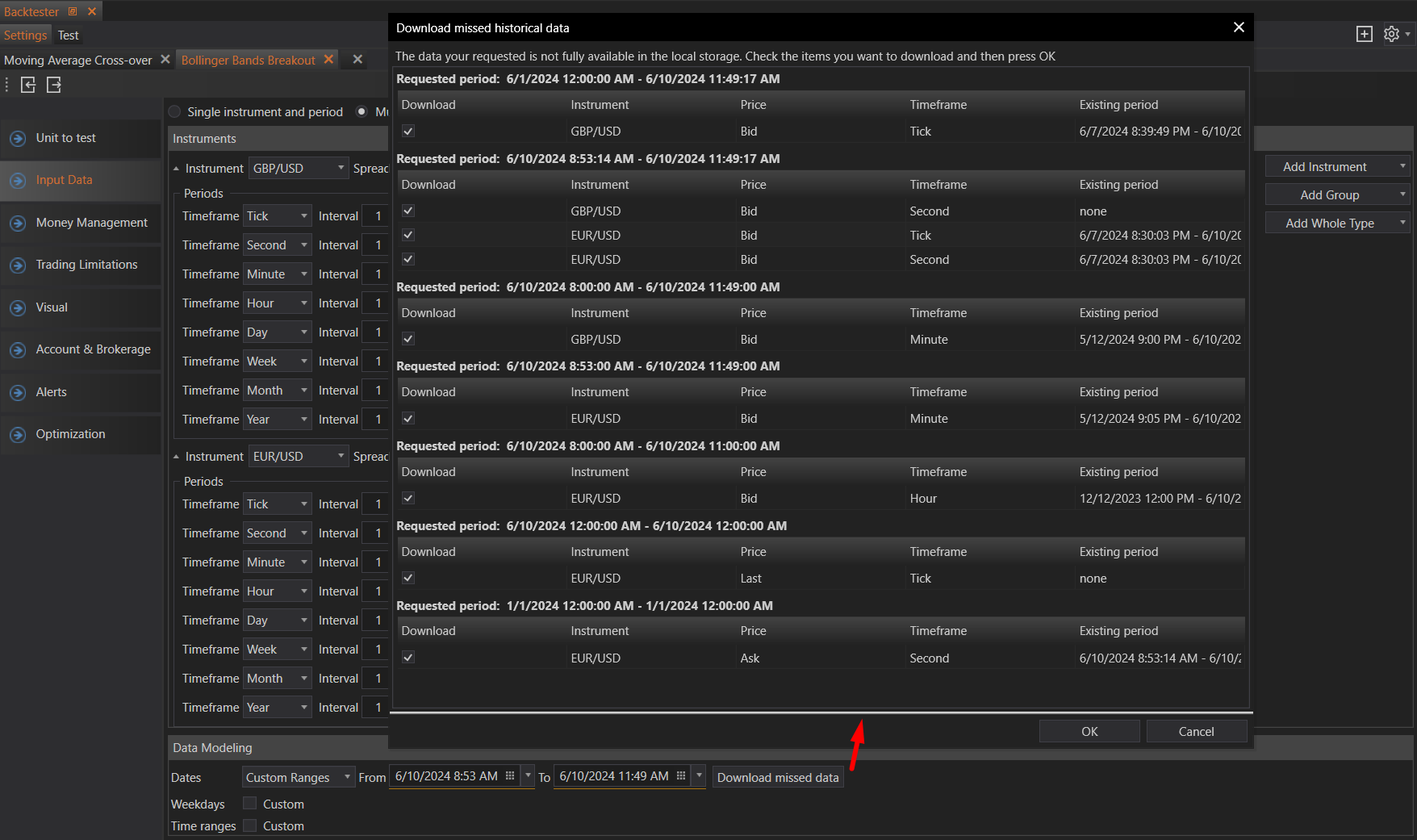
Task: Switch to Moving Average Cross-over tab
Action: pyautogui.click(x=78, y=61)
